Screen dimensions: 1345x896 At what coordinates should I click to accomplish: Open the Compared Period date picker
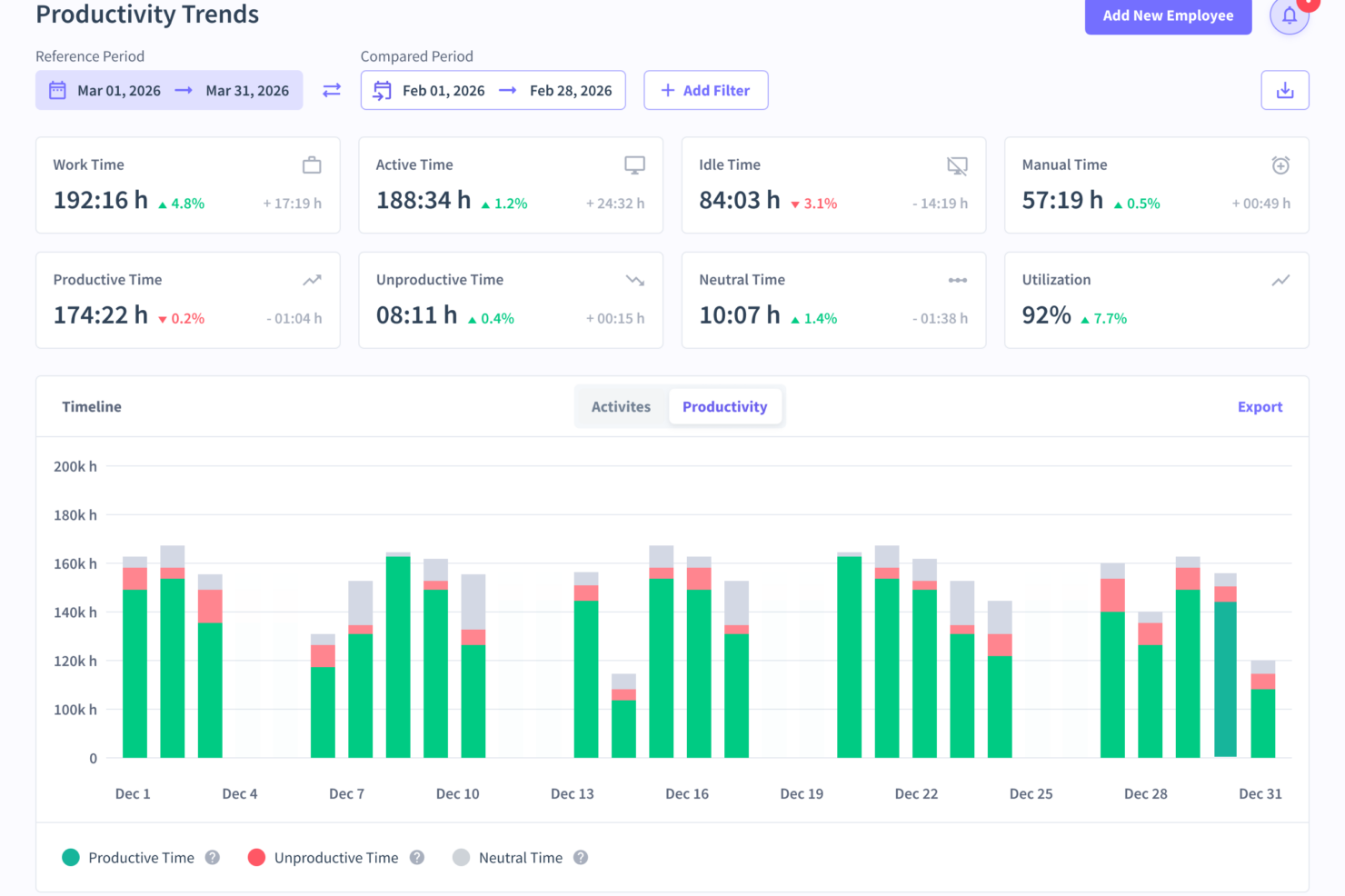click(x=493, y=90)
